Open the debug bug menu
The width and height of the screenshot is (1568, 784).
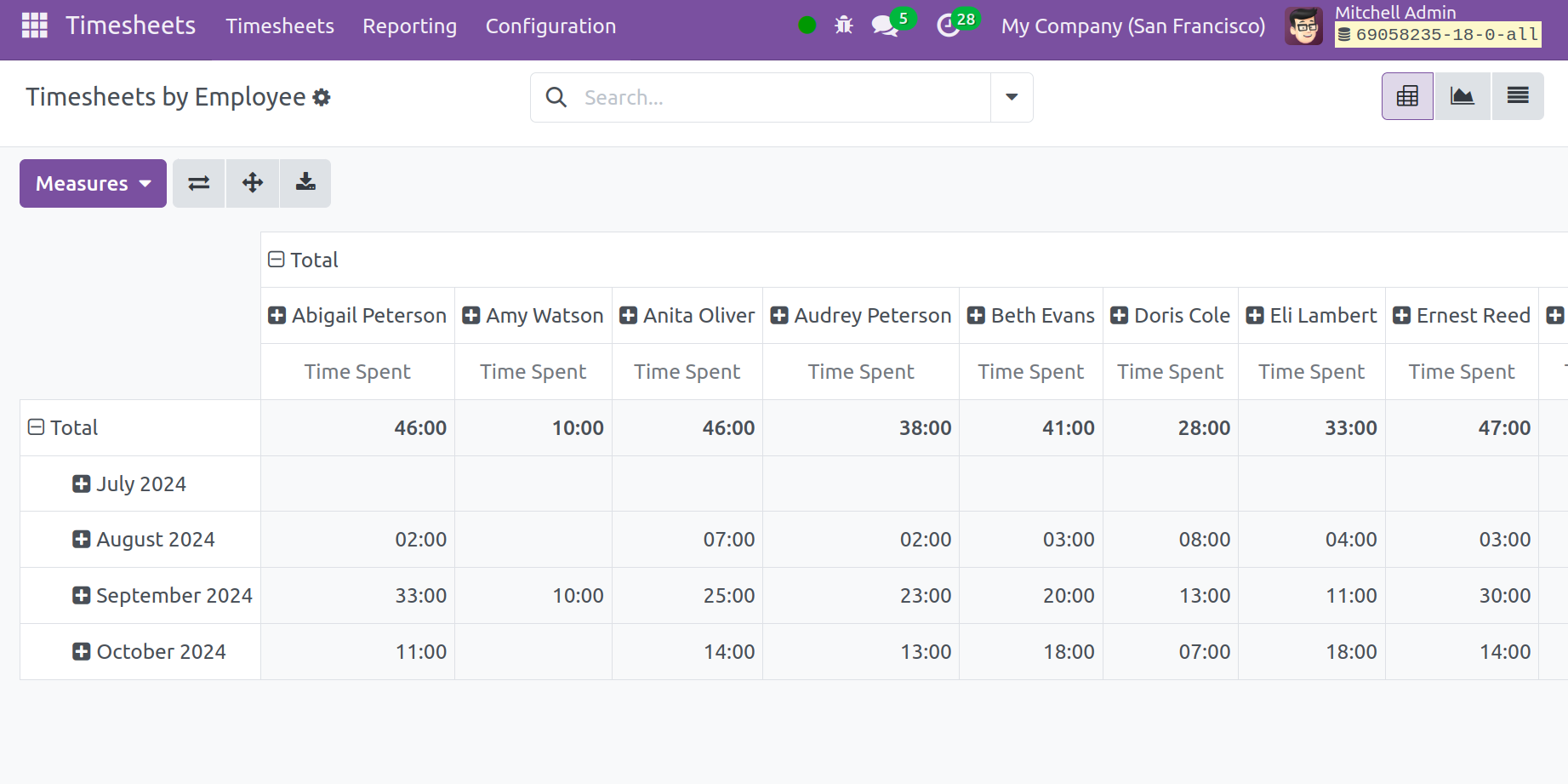842,26
